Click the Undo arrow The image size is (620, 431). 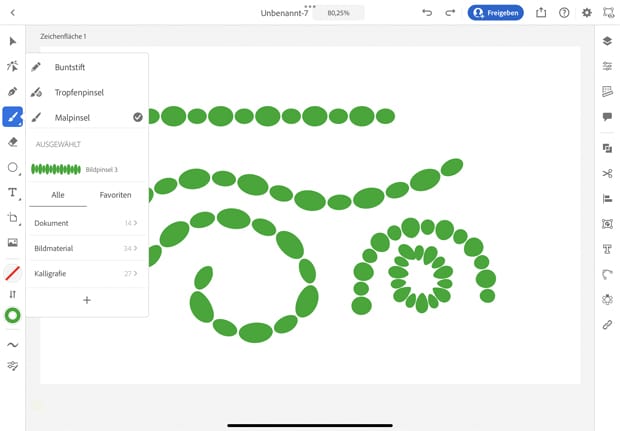pos(427,13)
